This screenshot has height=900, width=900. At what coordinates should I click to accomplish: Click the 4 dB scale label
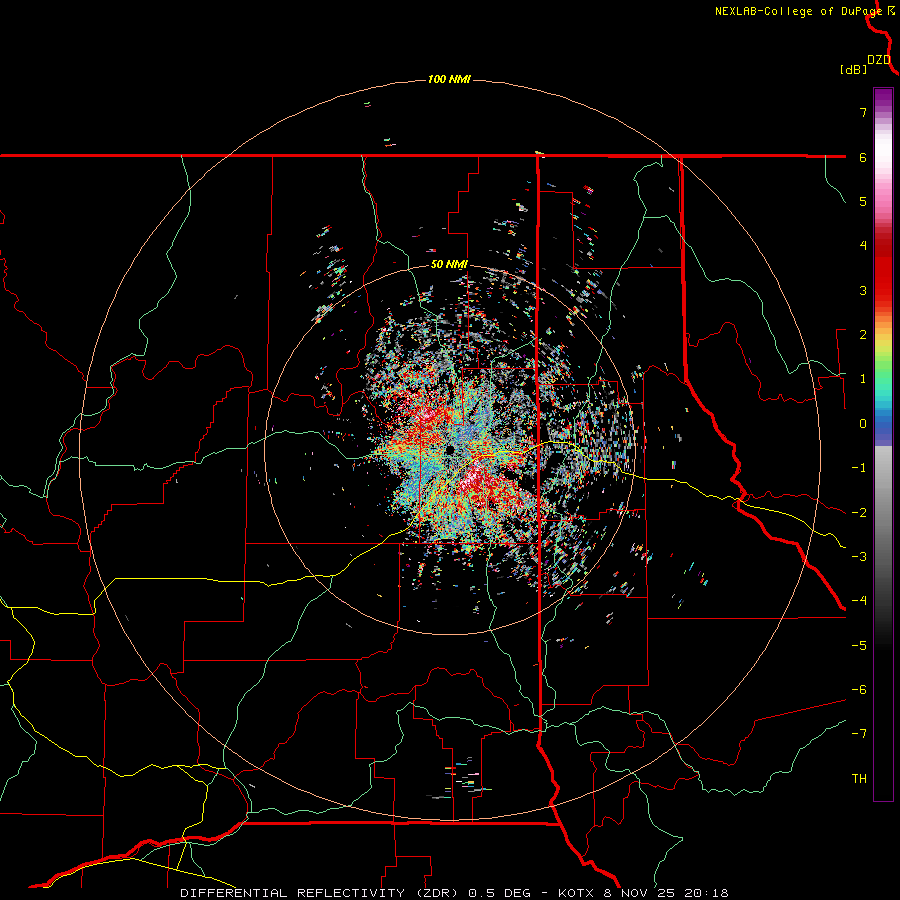[863, 246]
